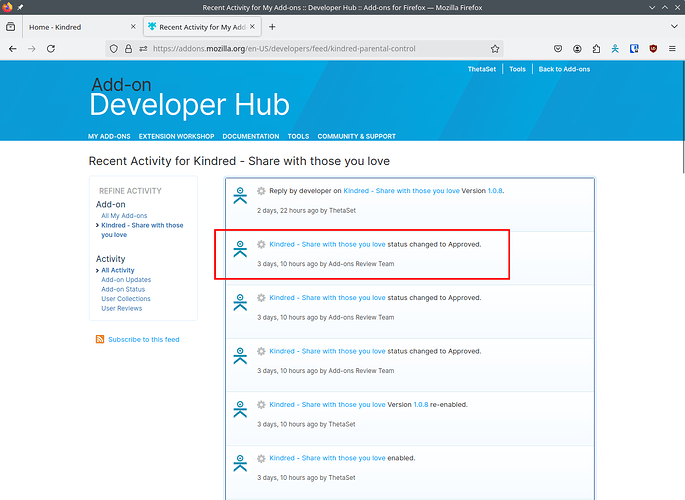Click the forward navigation arrow
The width and height of the screenshot is (685, 500).
32,49
